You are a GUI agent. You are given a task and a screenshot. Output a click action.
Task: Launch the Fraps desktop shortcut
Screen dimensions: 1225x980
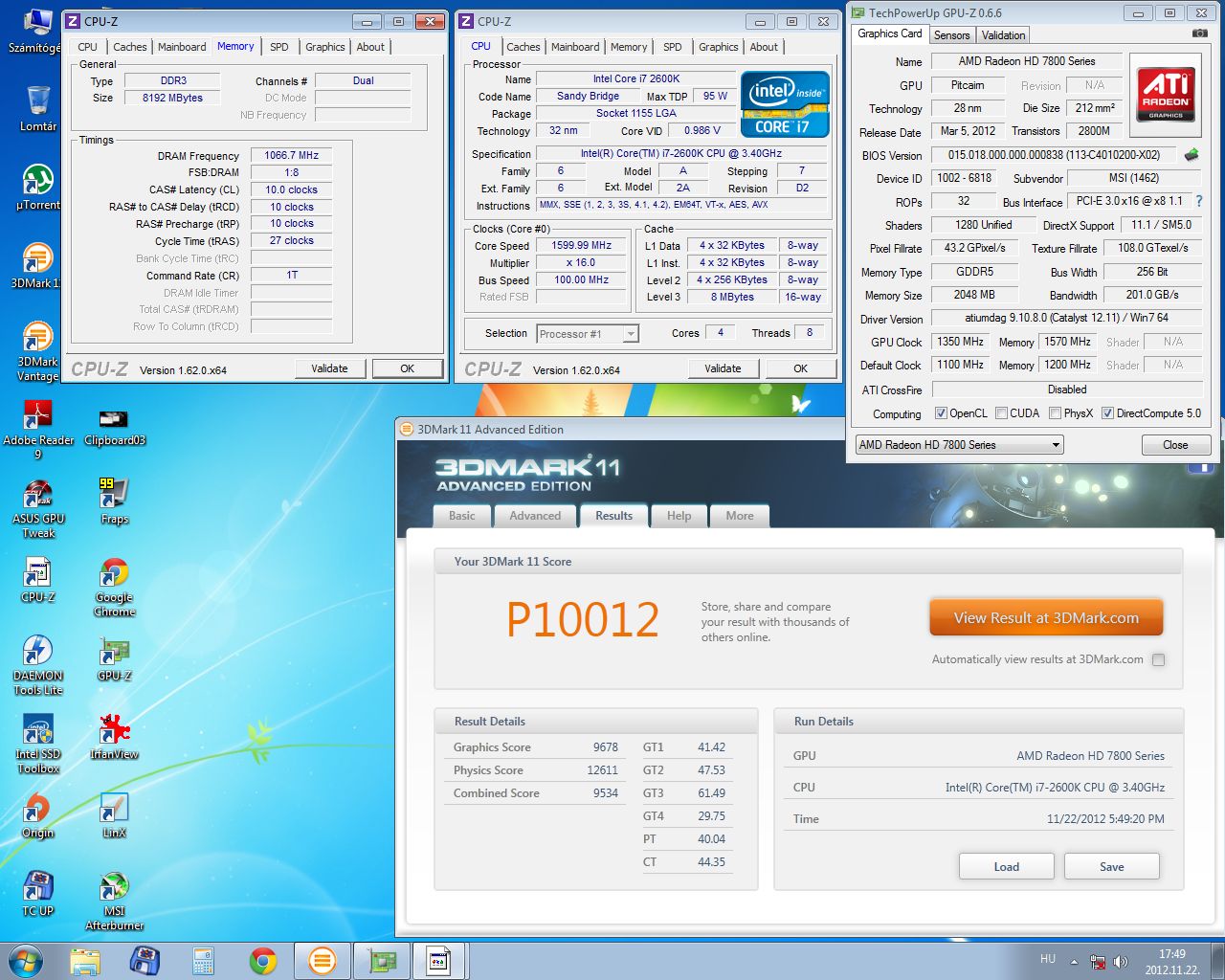(x=114, y=501)
